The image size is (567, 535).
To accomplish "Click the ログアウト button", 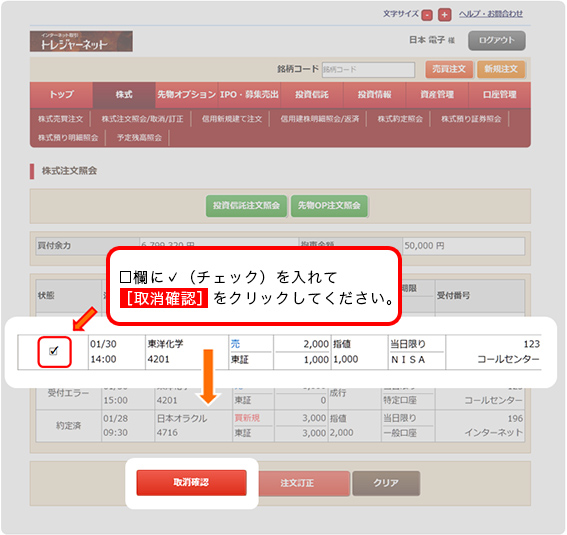I will (496, 40).
